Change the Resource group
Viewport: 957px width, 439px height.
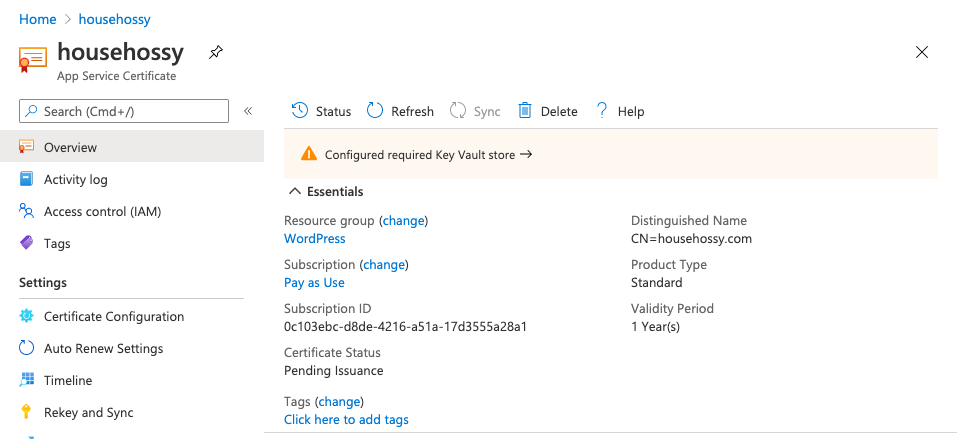coord(403,221)
